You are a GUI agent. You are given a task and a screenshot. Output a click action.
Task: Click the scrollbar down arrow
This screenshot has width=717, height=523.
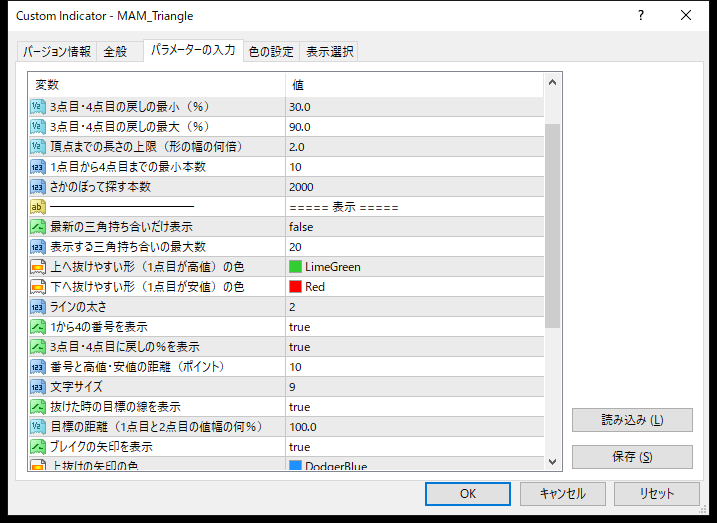tap(552, 462)
